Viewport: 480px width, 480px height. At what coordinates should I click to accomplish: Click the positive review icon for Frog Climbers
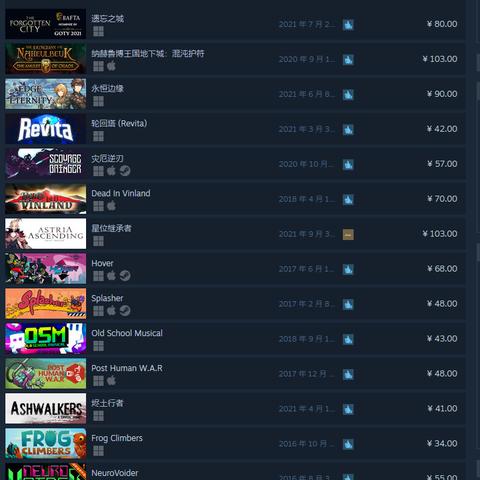tap(348, 444)
